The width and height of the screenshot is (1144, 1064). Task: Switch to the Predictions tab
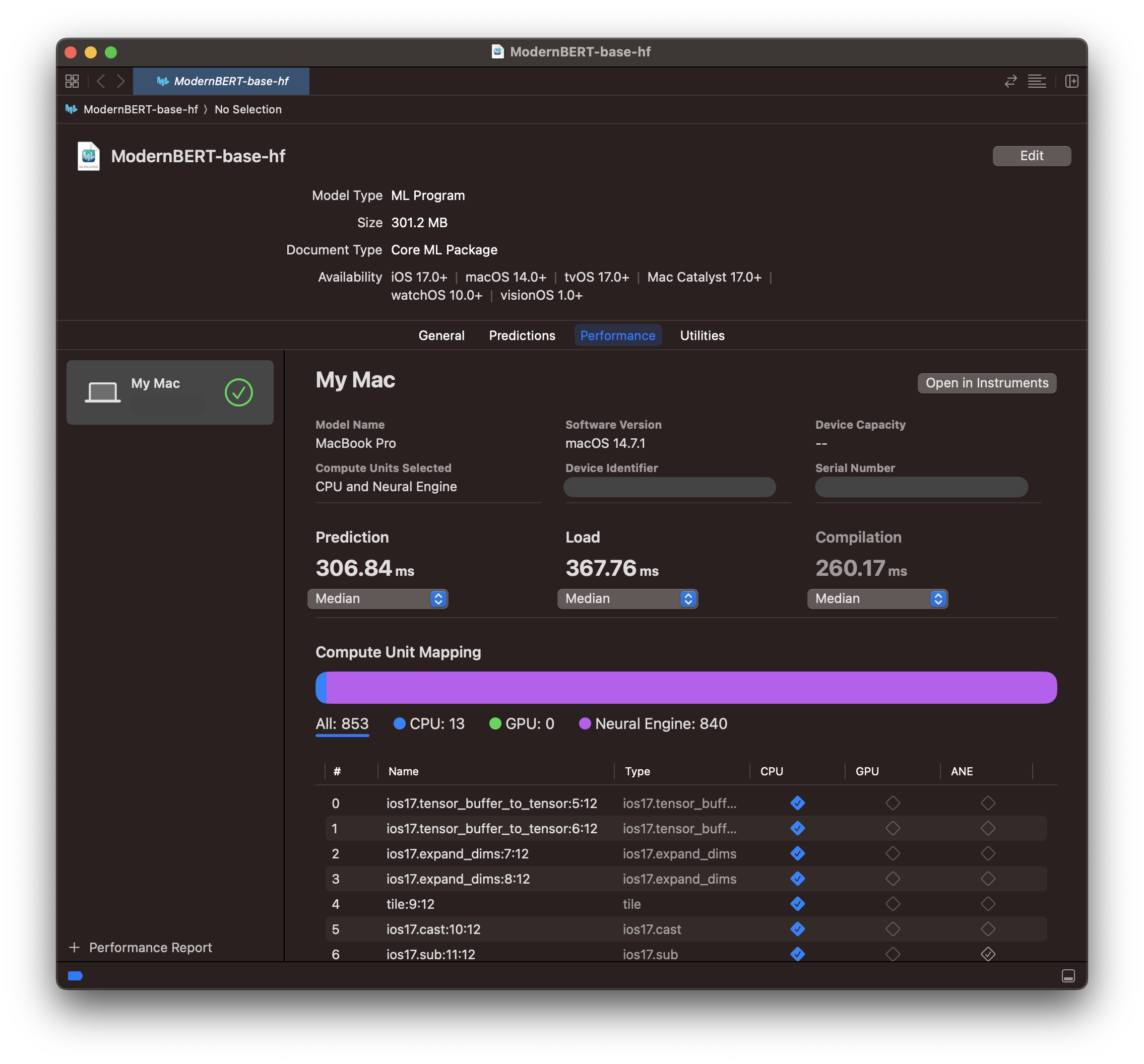tap(522, 336)
